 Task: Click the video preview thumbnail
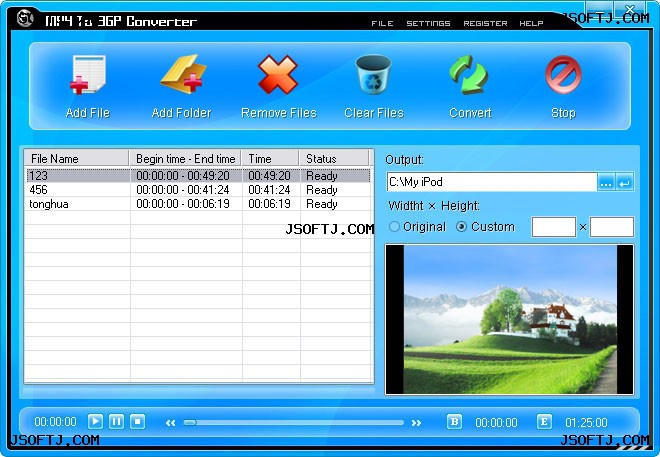coord(509,319)
